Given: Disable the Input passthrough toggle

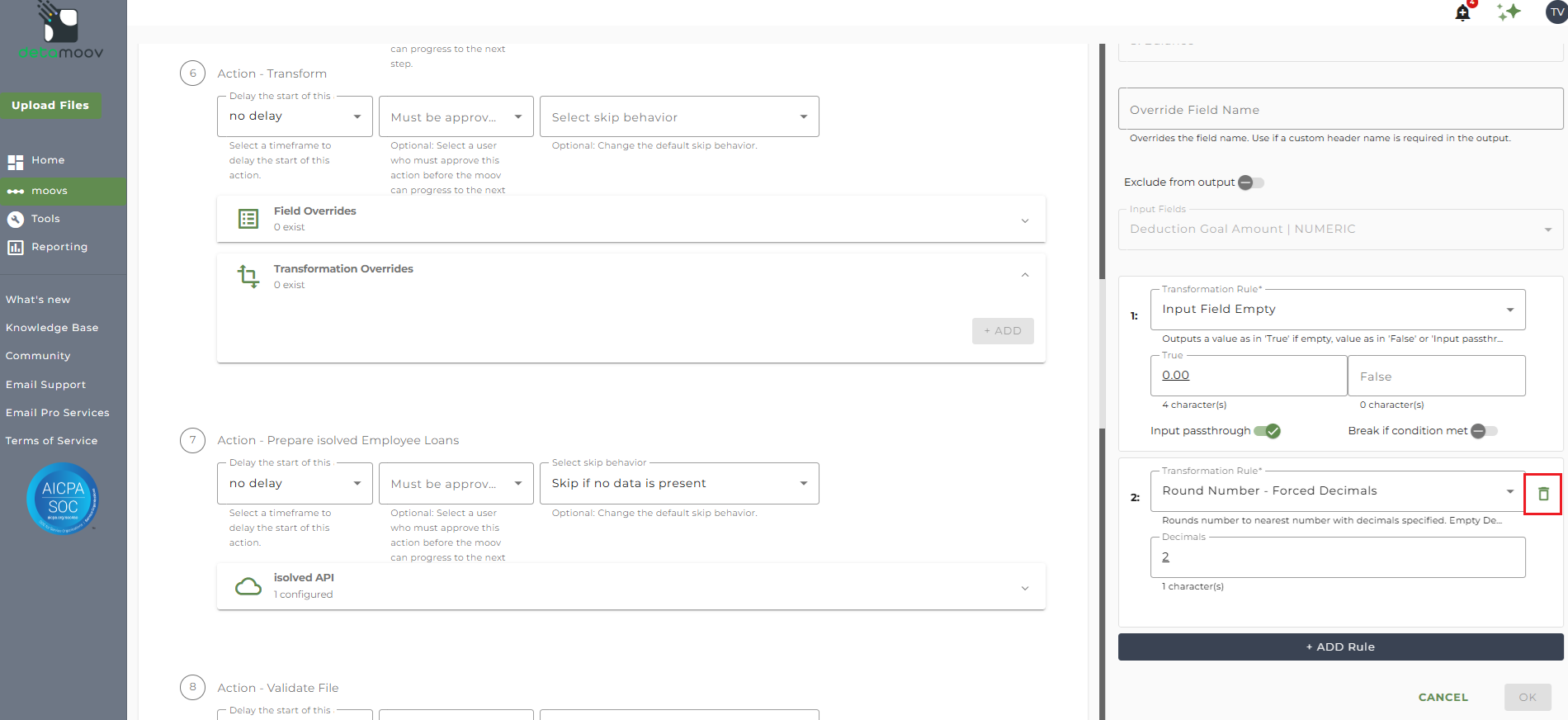Looking at the screenshot, I should (1267, 431).
